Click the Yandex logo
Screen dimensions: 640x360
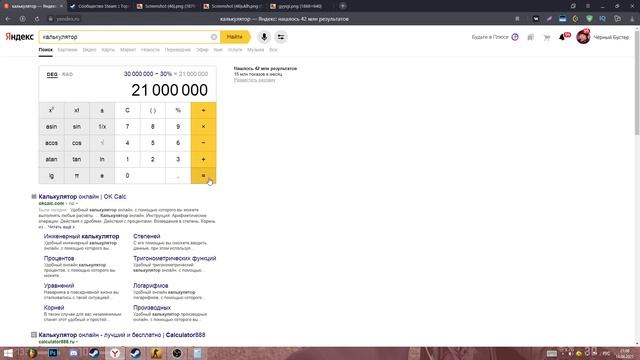click(x=20, y=37)
